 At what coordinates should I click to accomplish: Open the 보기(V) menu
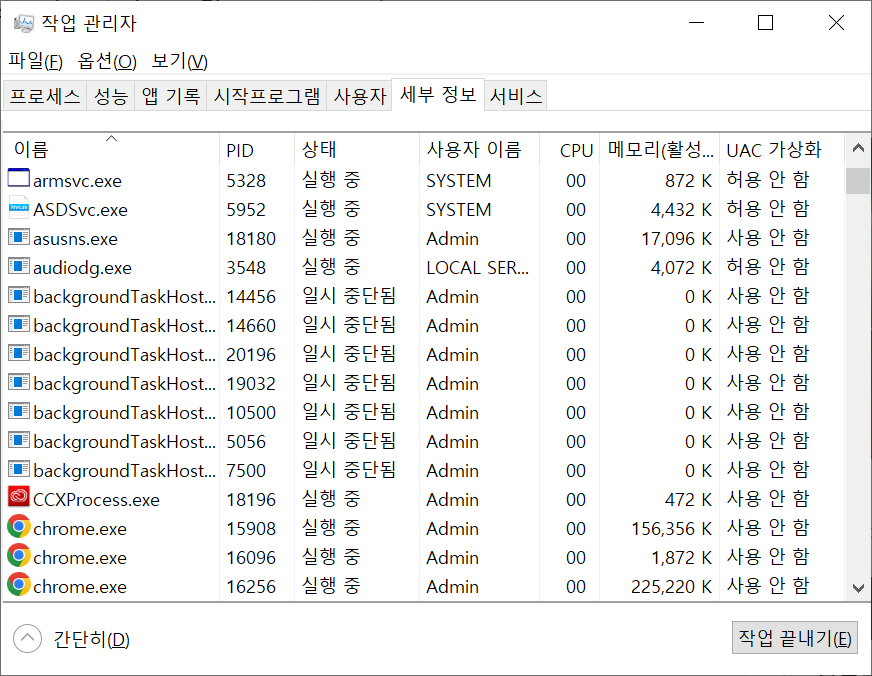point(180,61)
